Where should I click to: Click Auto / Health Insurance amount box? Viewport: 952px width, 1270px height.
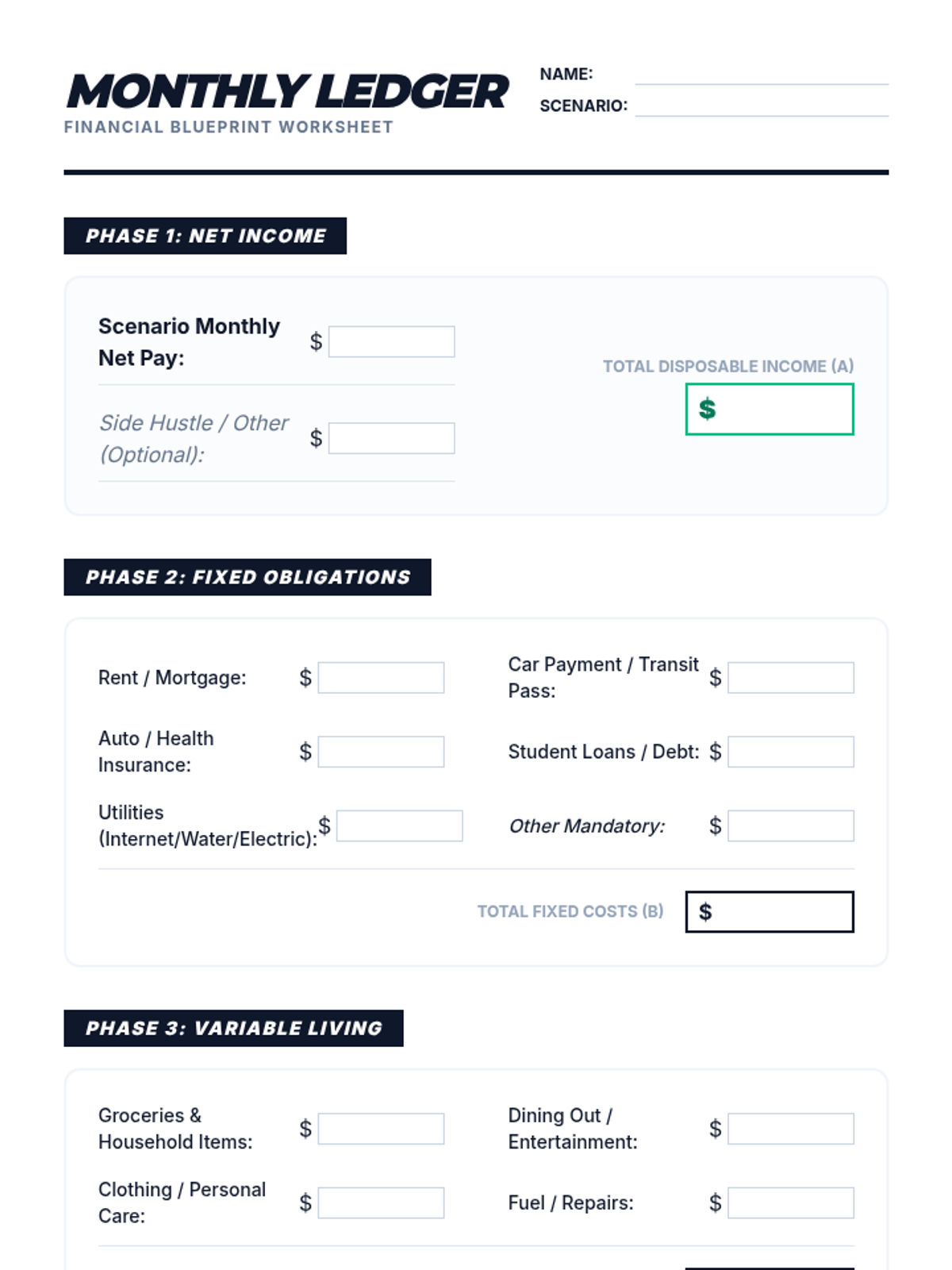[x=381, y=752]
